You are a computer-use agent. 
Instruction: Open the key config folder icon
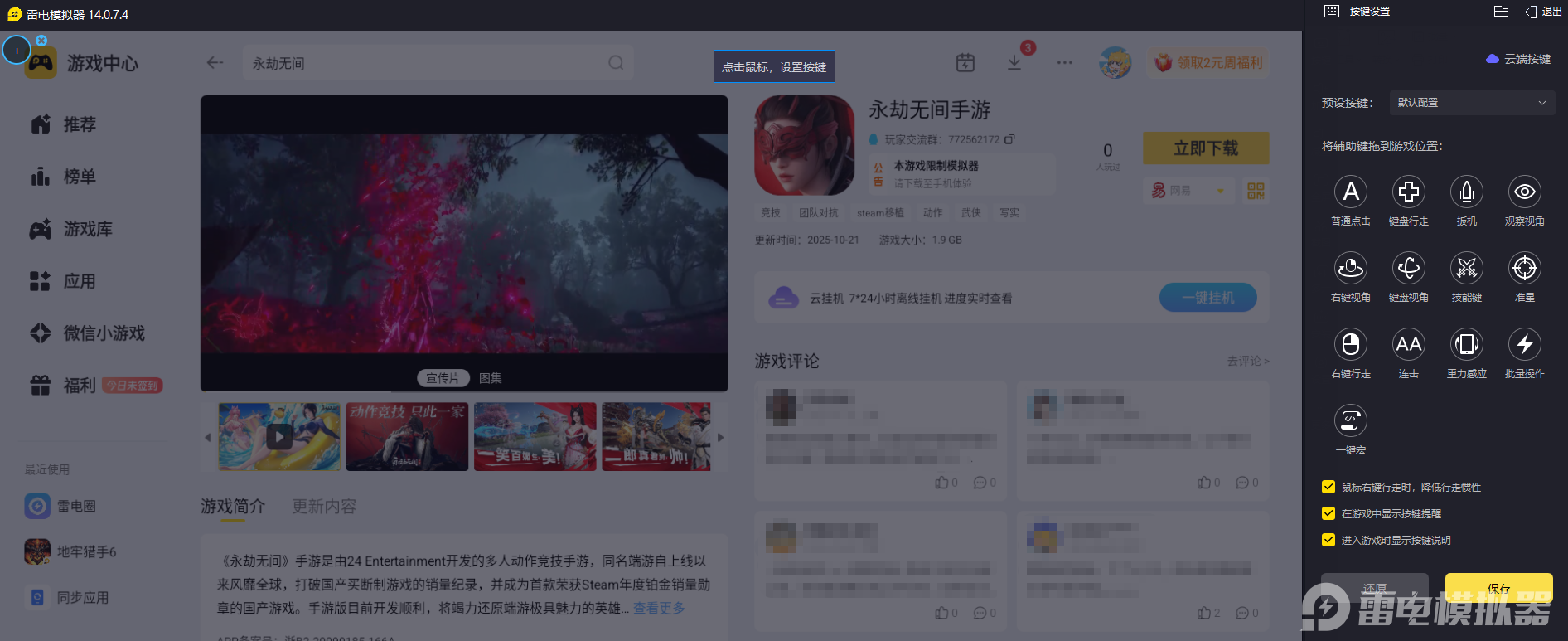[x=1501, y=12]
